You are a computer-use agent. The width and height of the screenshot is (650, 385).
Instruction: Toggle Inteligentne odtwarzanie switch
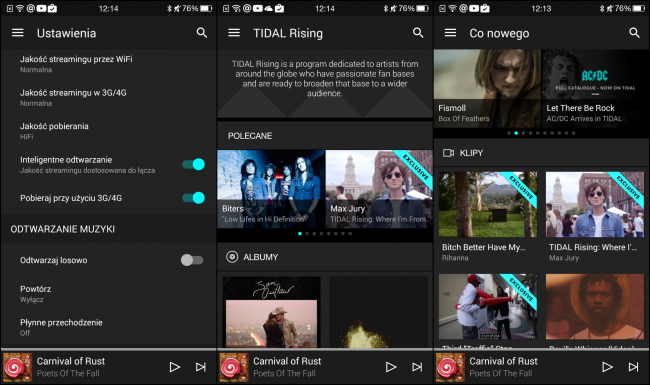tap(194, 165)
